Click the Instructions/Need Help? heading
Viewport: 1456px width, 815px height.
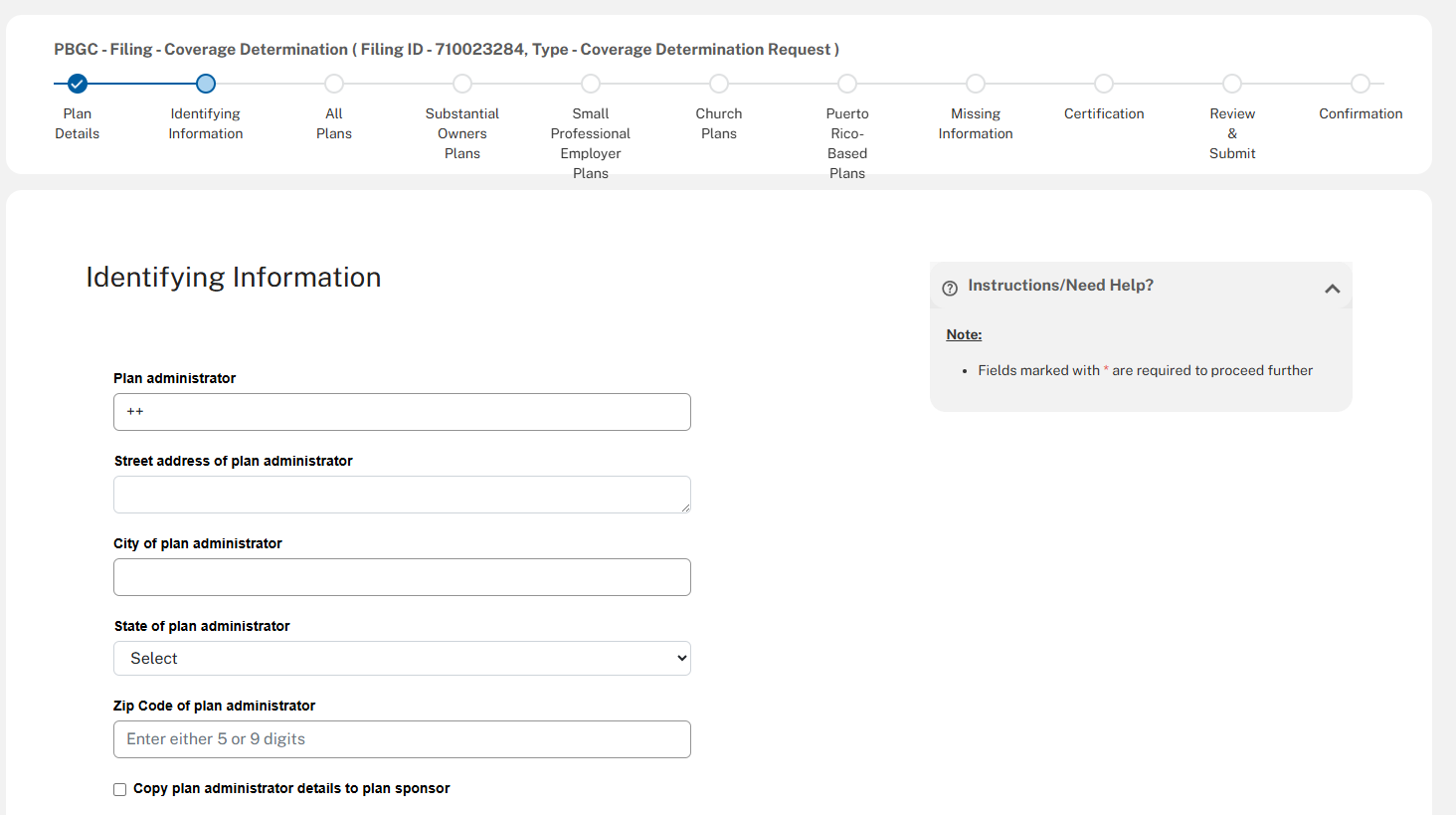(x=1060, y=286)
